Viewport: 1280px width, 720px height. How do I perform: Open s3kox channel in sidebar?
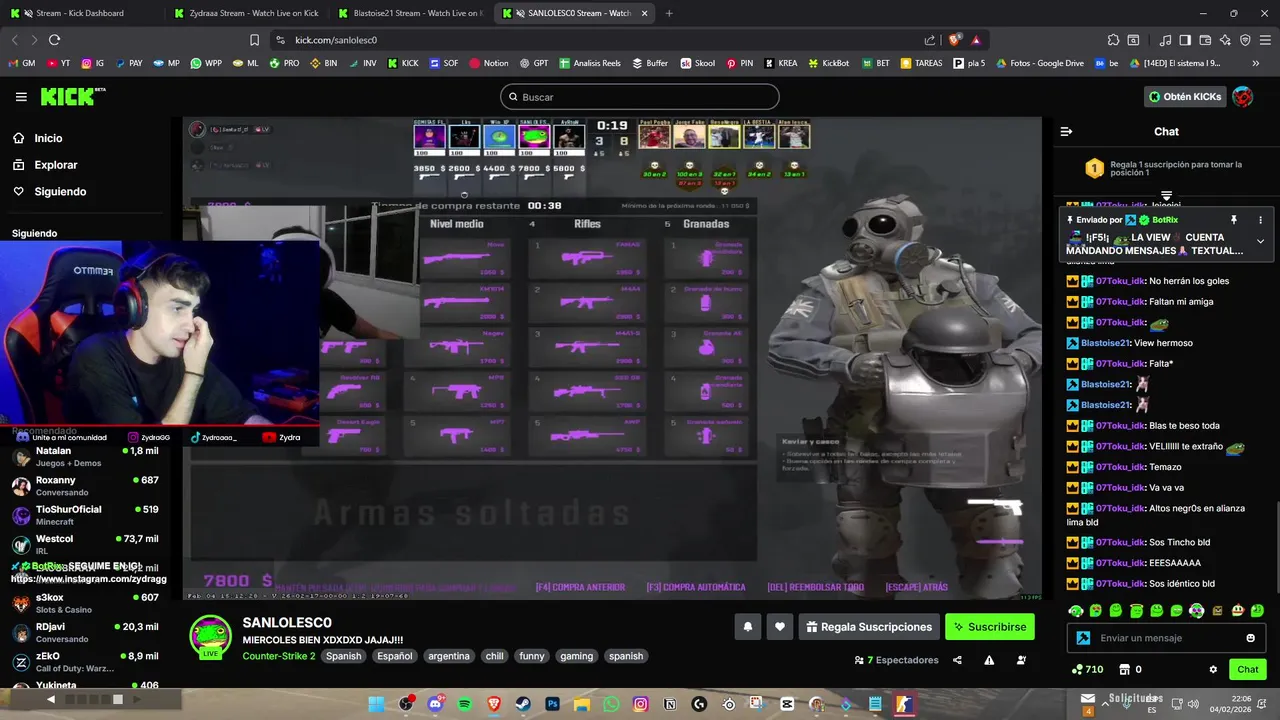pyautogui.click(x=85, y=603)
